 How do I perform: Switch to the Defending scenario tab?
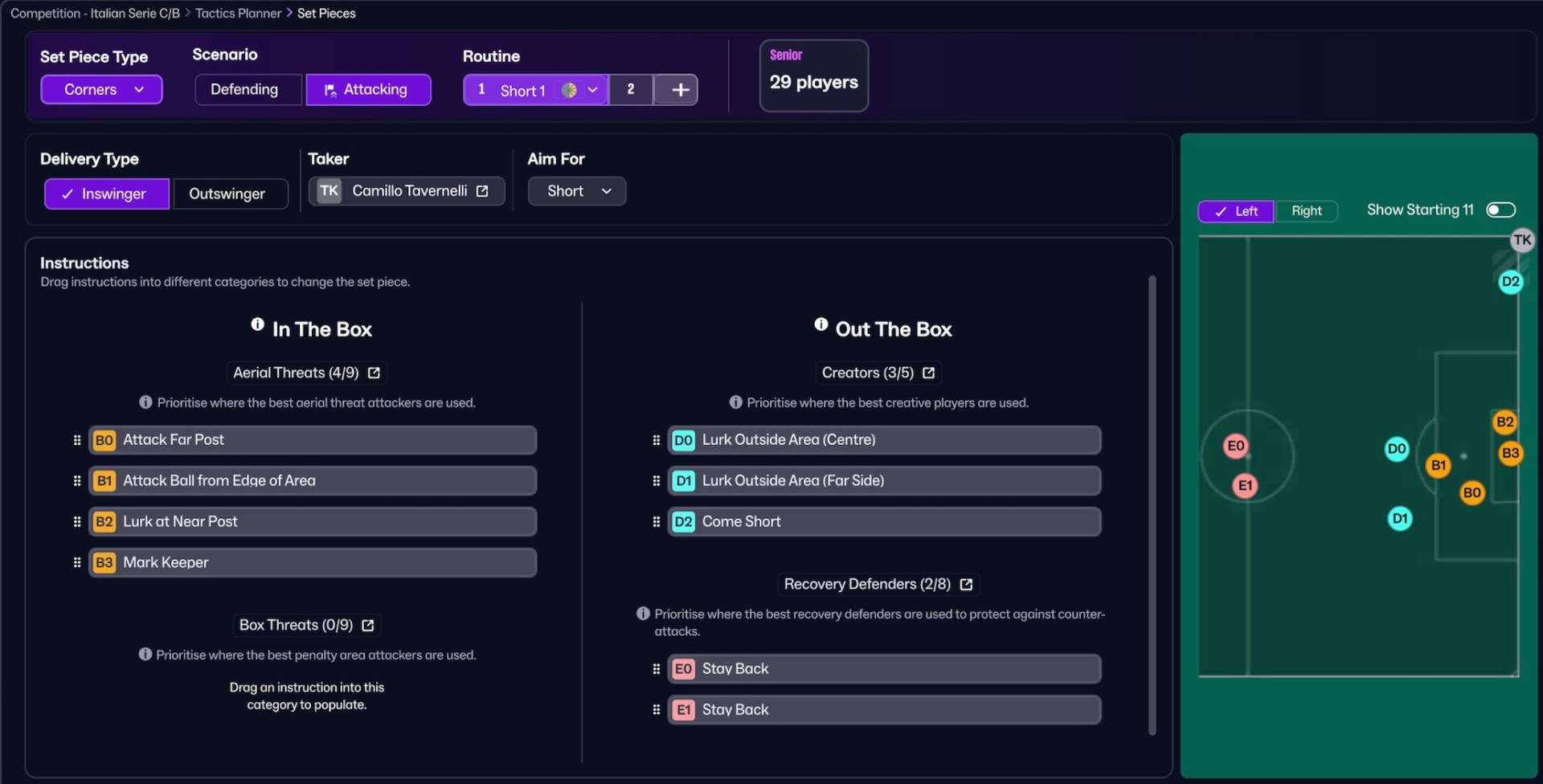pos(245,90)
